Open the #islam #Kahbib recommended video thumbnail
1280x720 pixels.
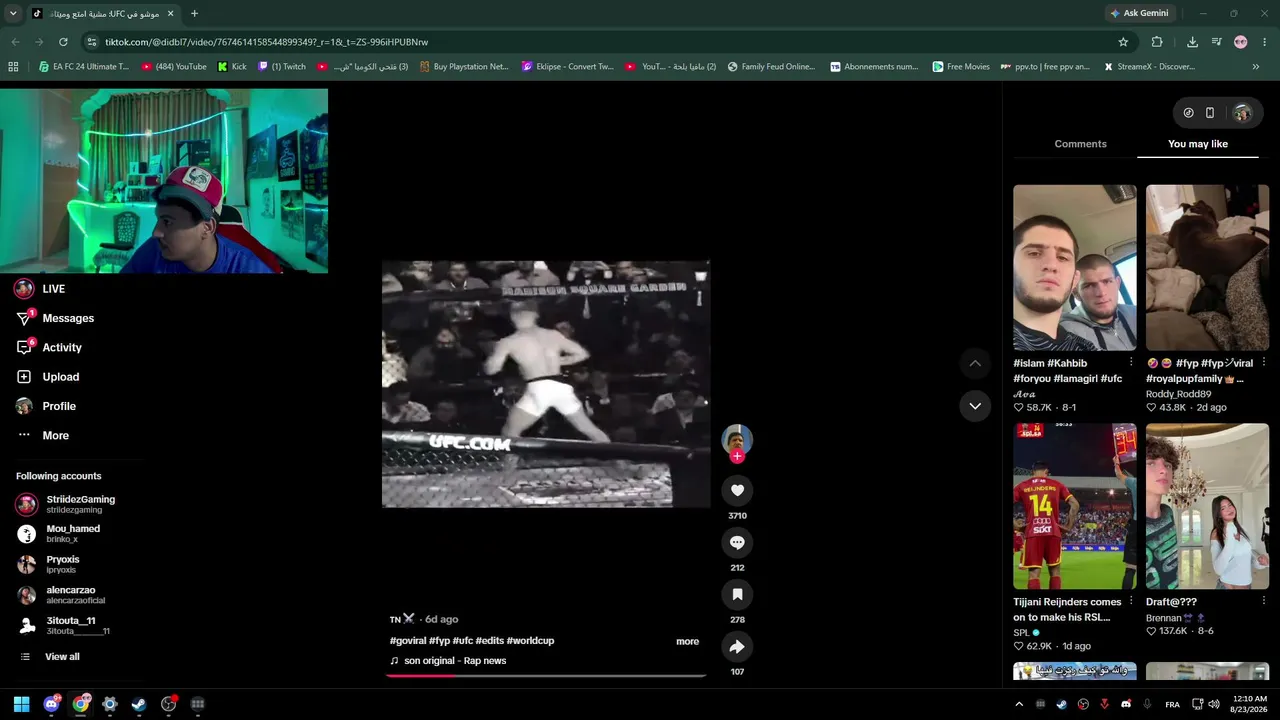(1074, 268)
